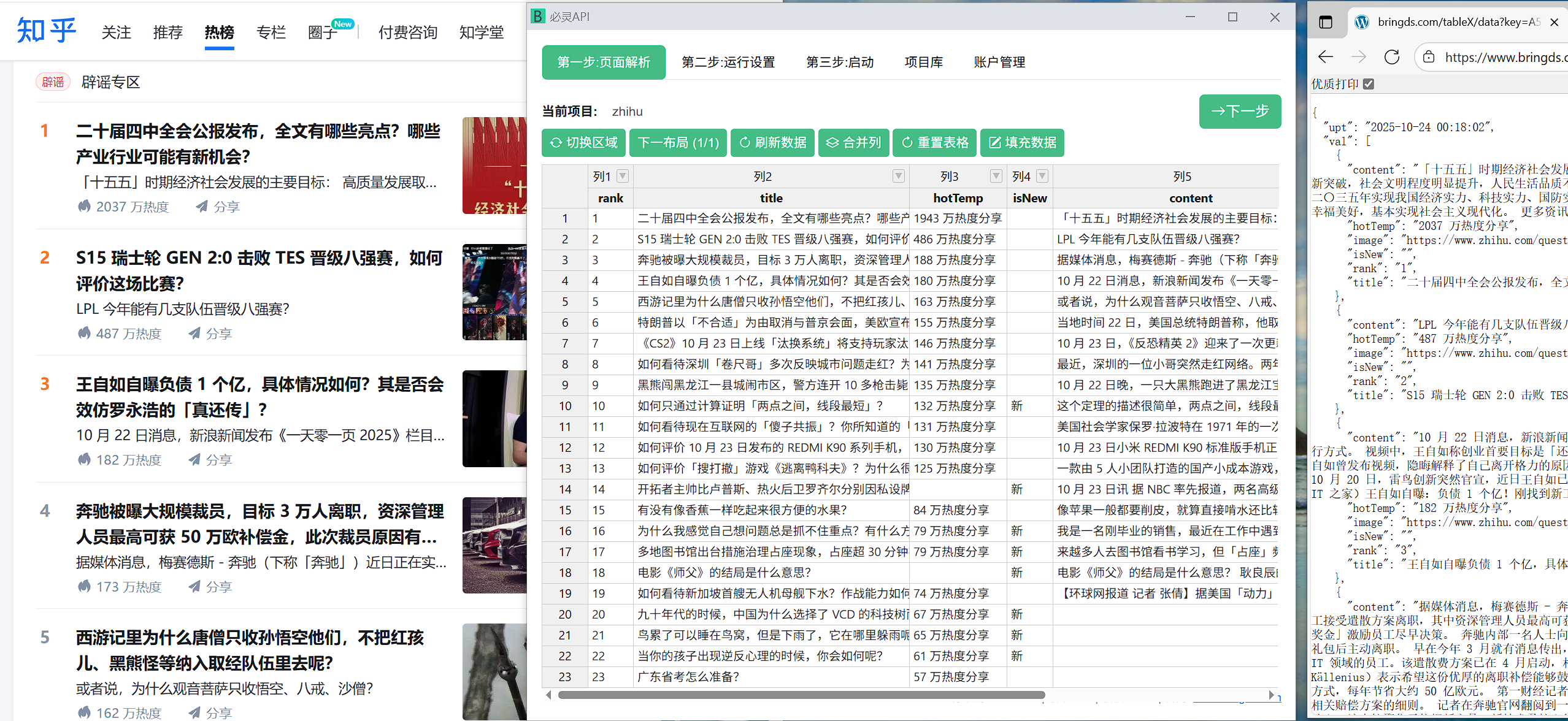Click the 合并列 merge columns icon
The width and height of the screenshot is (1568, 721).
pos(832,143)
